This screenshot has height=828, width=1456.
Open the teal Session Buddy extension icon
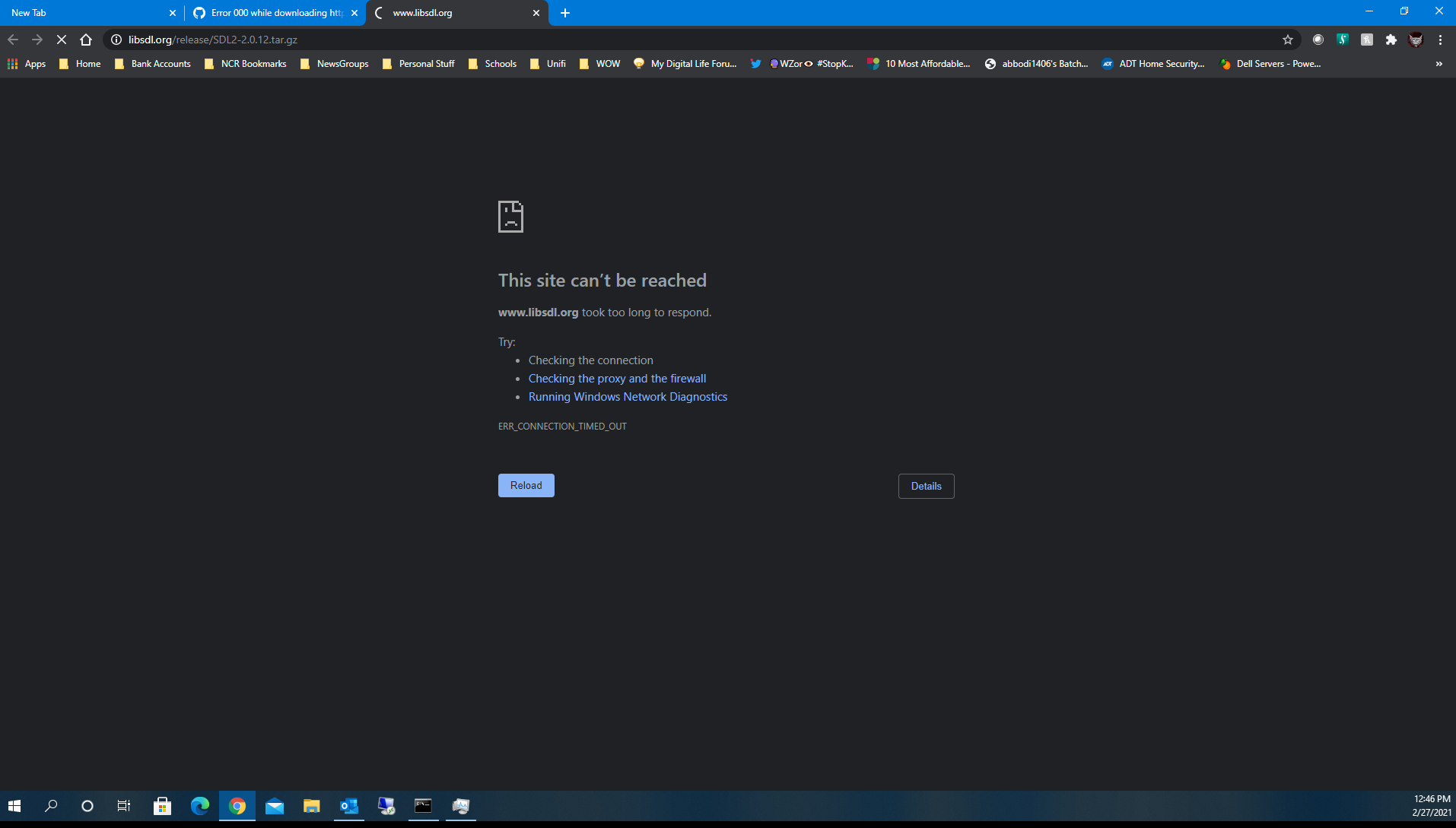pyautogui.click(x=1343, y=40)
